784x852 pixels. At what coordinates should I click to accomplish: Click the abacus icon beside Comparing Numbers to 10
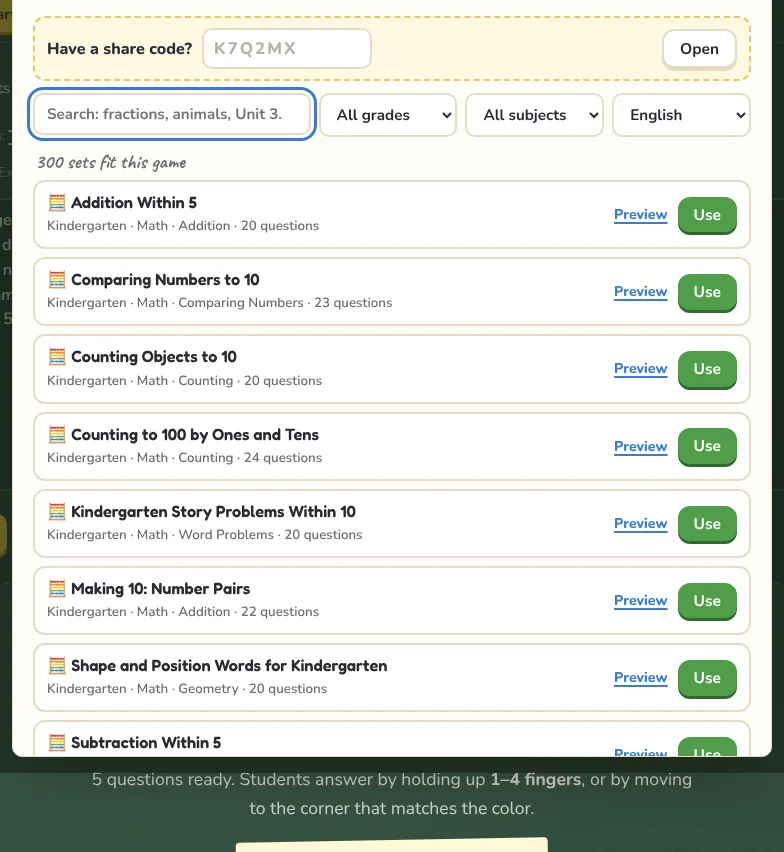57,280
